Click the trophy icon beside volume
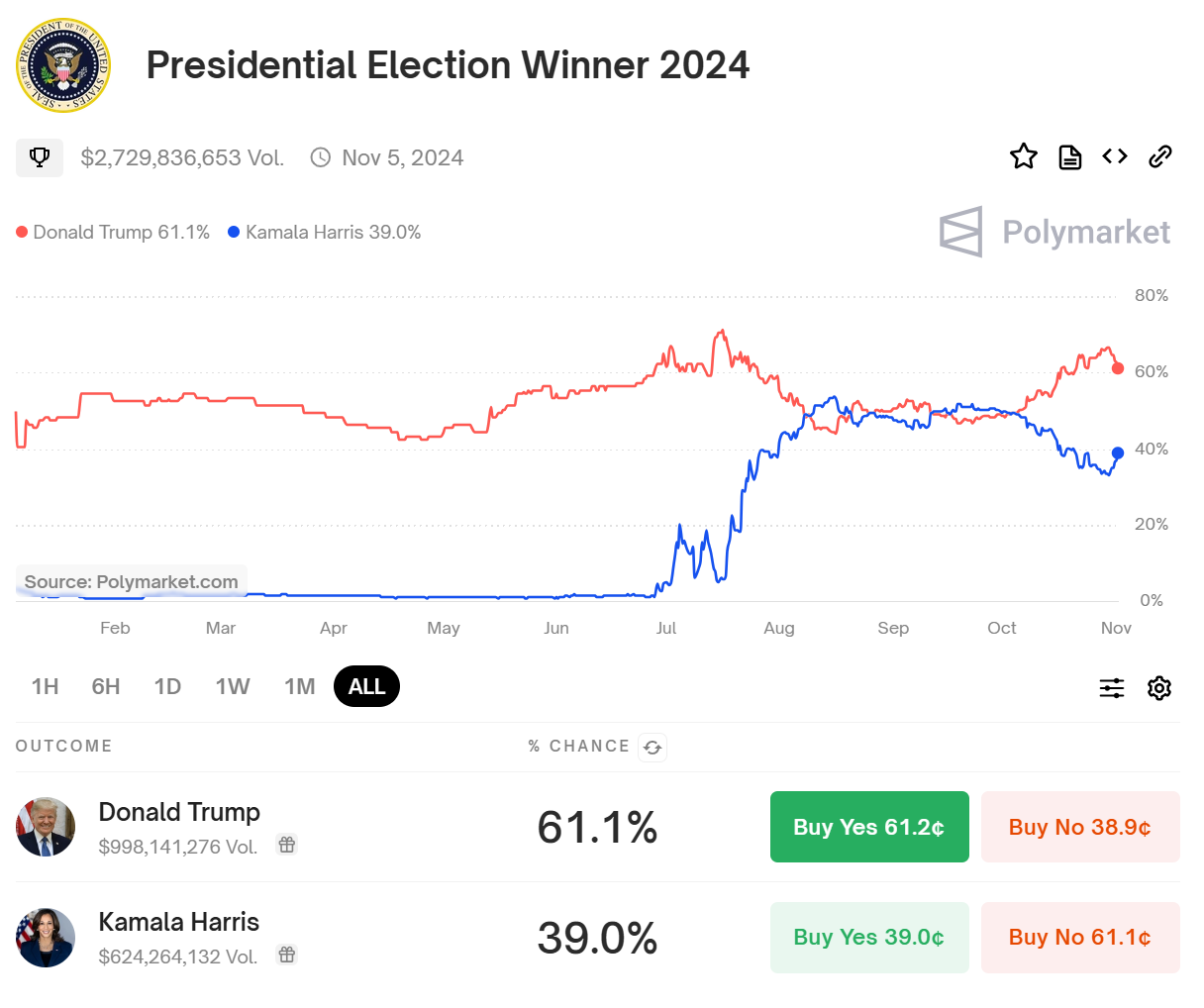 40,157
